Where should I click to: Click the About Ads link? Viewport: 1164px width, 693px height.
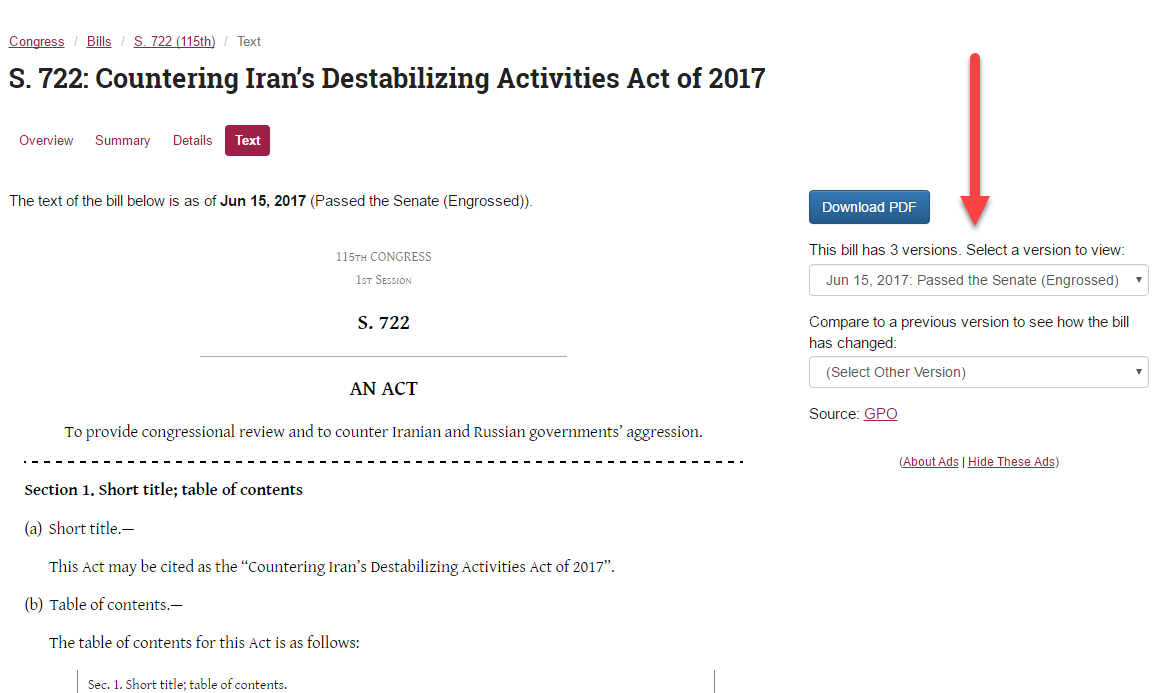click(931, 462)
